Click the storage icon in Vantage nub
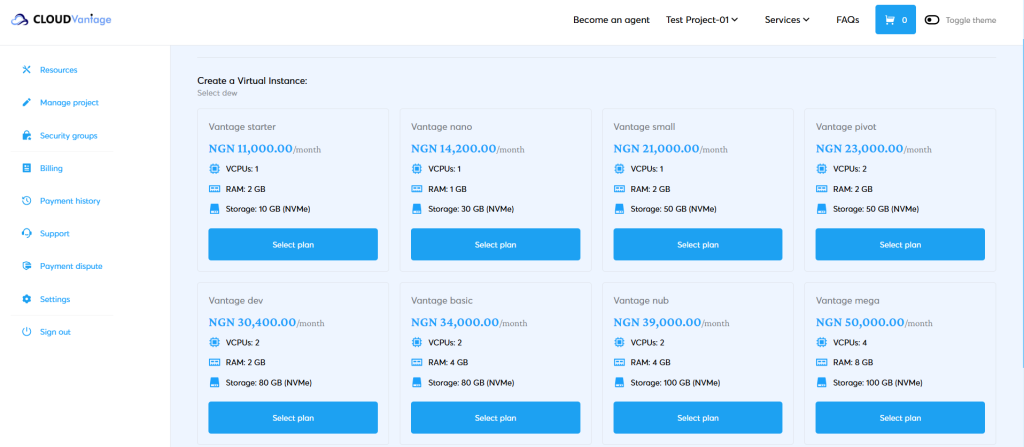 point(619,382)
